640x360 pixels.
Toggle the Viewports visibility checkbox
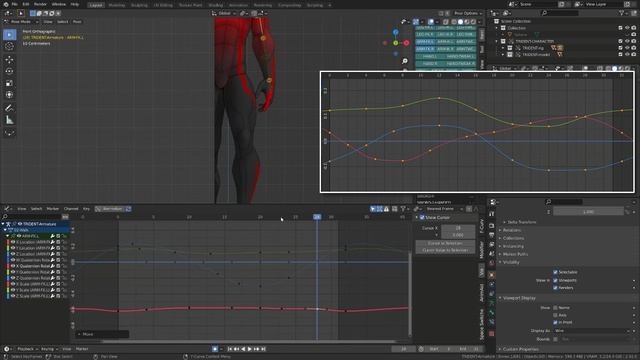(x=555, y=280)
